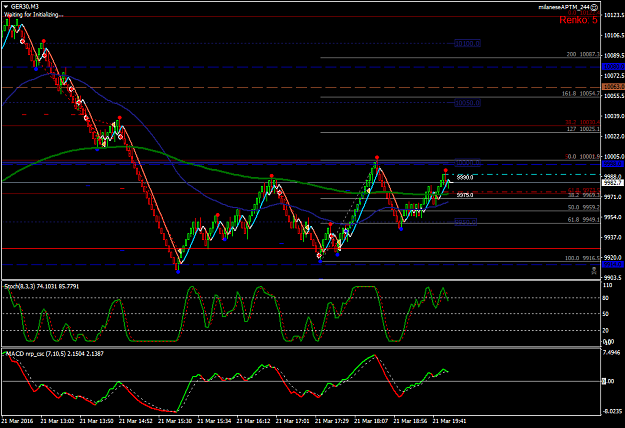This screenshot has width=625, height=428.
Task: Click the stochastic scale value 20
Action: [606, 330]
